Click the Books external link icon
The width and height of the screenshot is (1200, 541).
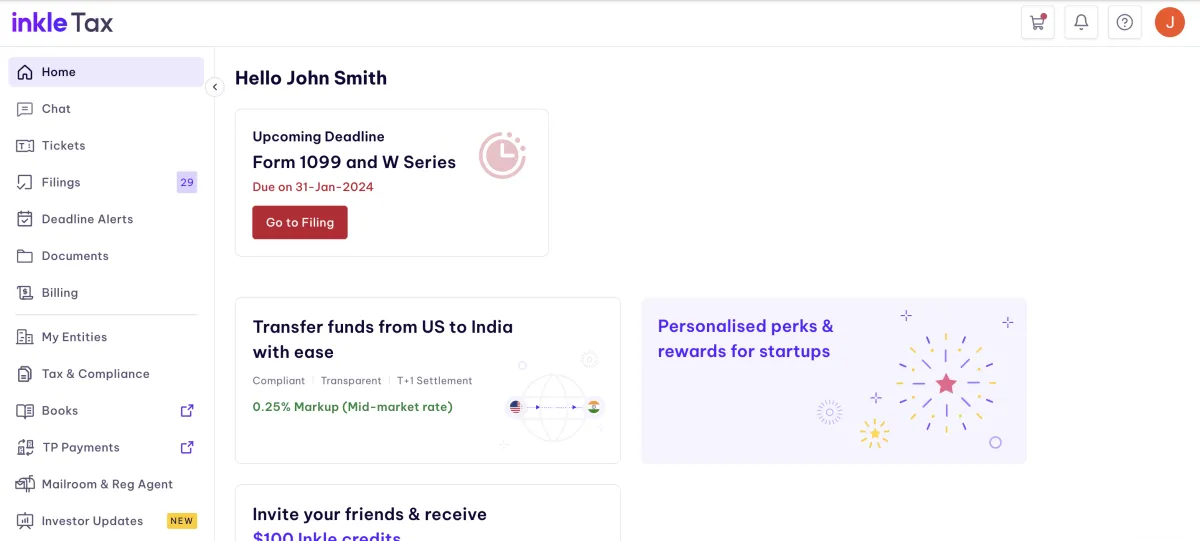click(186, 410)
